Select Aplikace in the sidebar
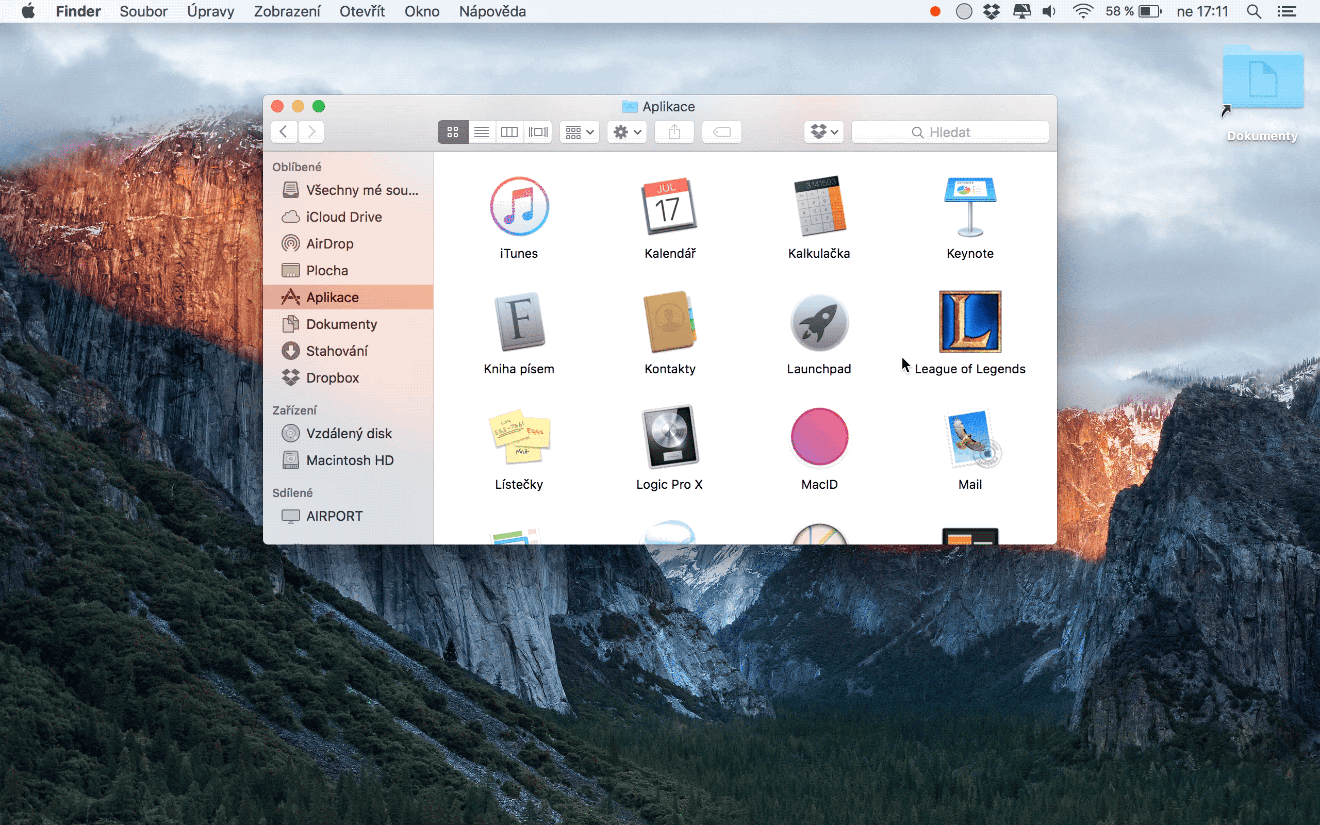Screen dimensions: 1320x825 coord(348,297)
